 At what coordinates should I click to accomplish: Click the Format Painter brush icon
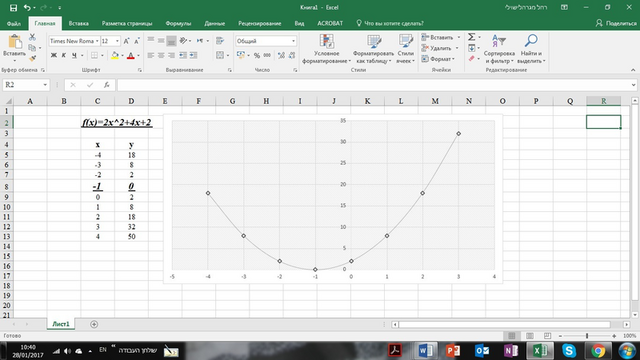coord(32,58)
